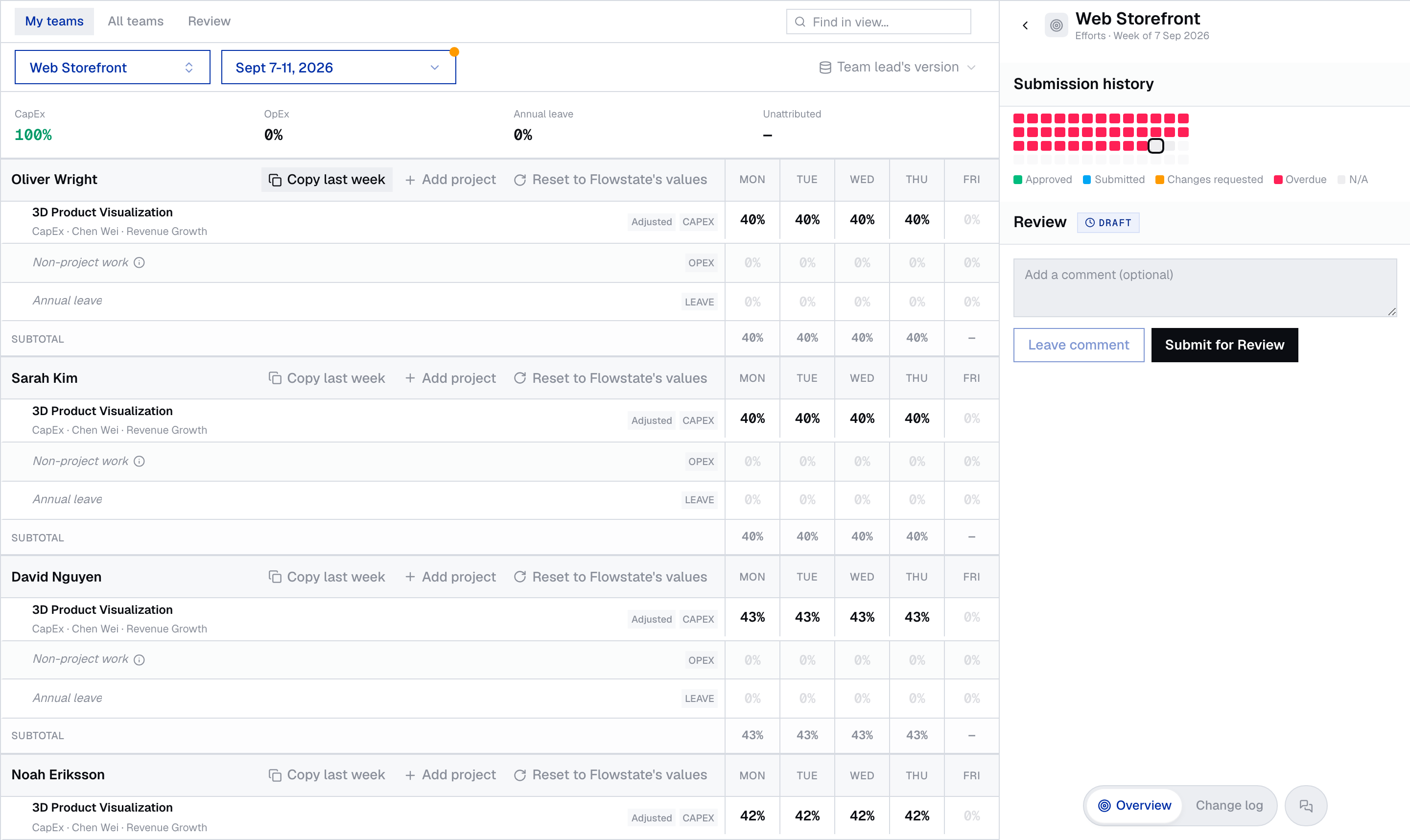Switch to the All teams tab
This screenshot has width=1410, height=840.
(136, 22)
